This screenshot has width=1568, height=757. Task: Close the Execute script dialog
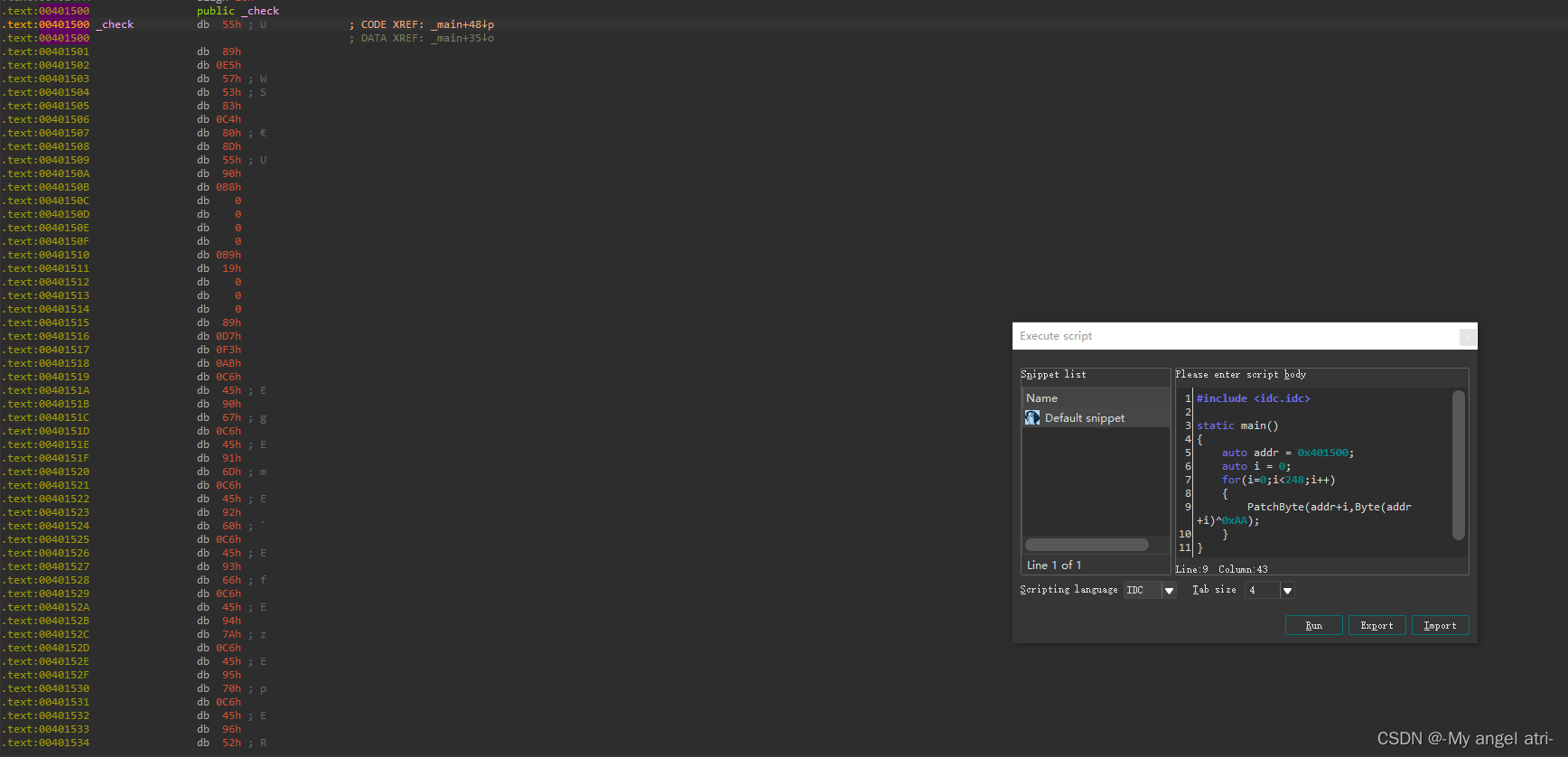pos(1468,336)
